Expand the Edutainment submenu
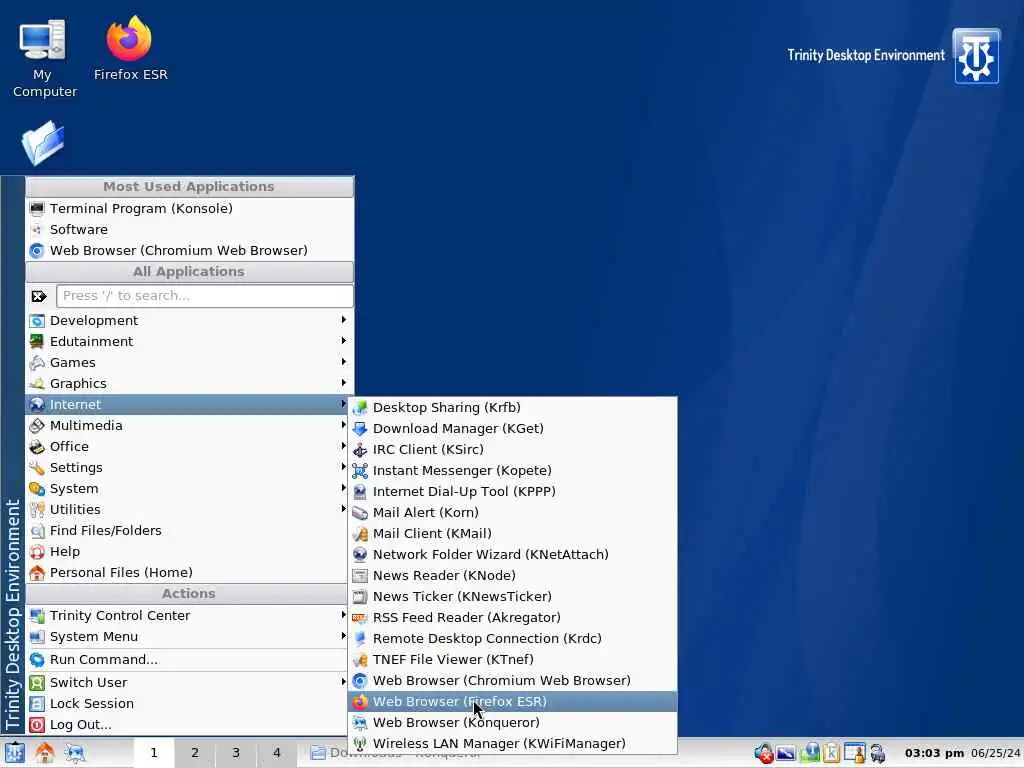Image resolution: width=1024 pixels, height=768 pixels. click(187, 341)
